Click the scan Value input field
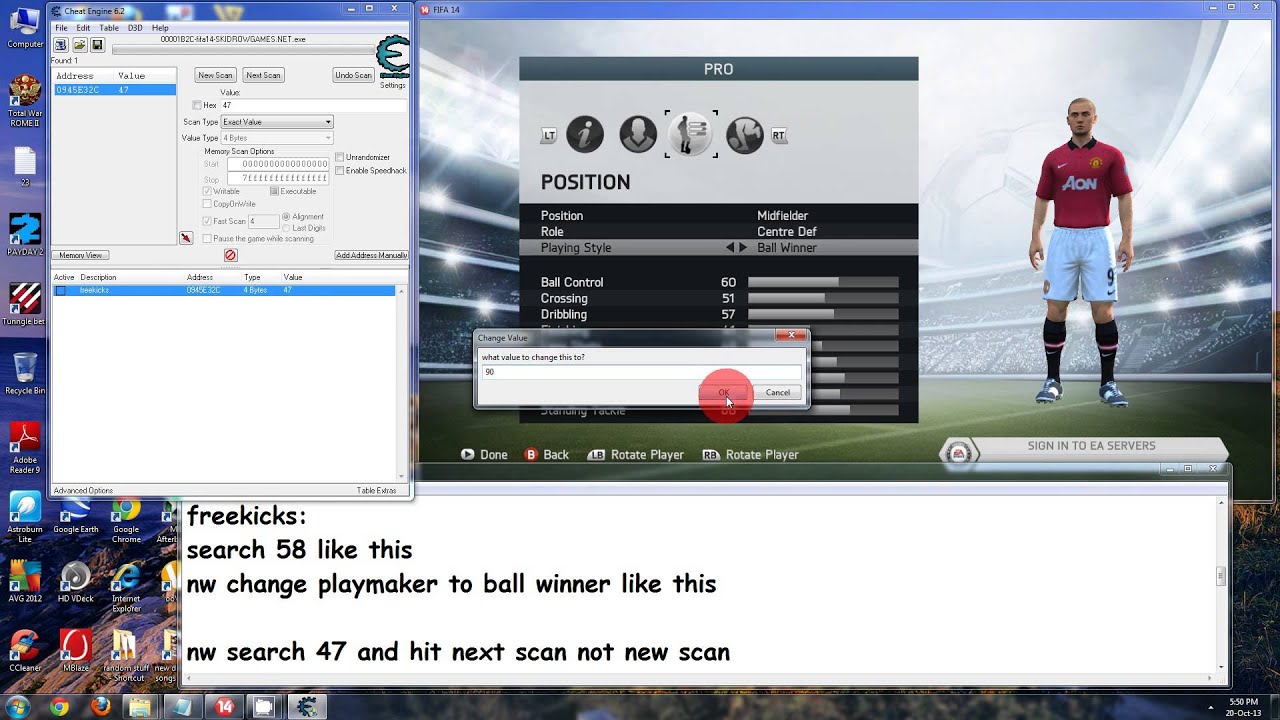The height and width of the screenshot is (720, 1280). 313,105
